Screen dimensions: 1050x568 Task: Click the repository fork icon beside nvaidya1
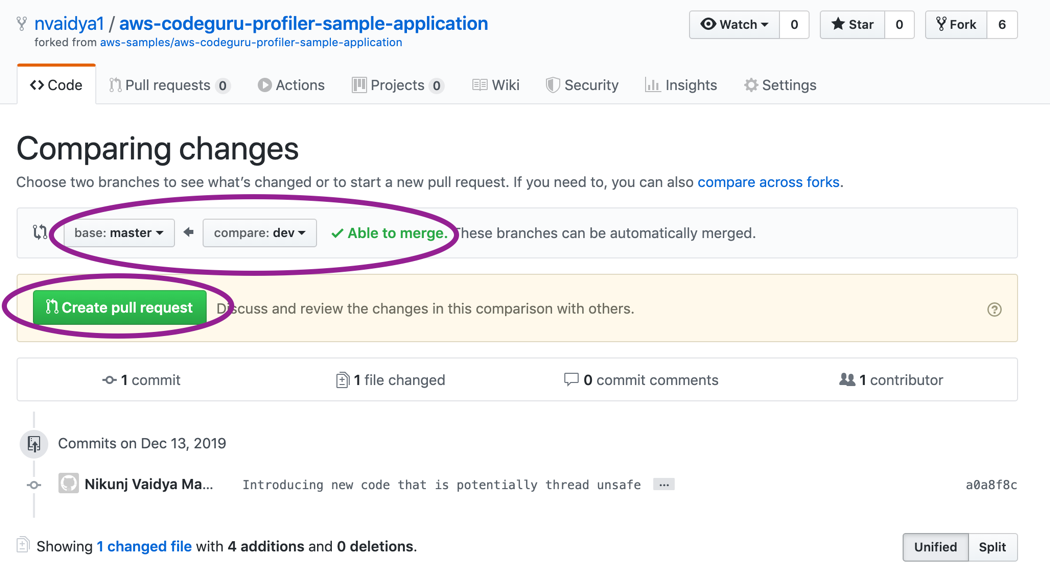coord(22,24)
